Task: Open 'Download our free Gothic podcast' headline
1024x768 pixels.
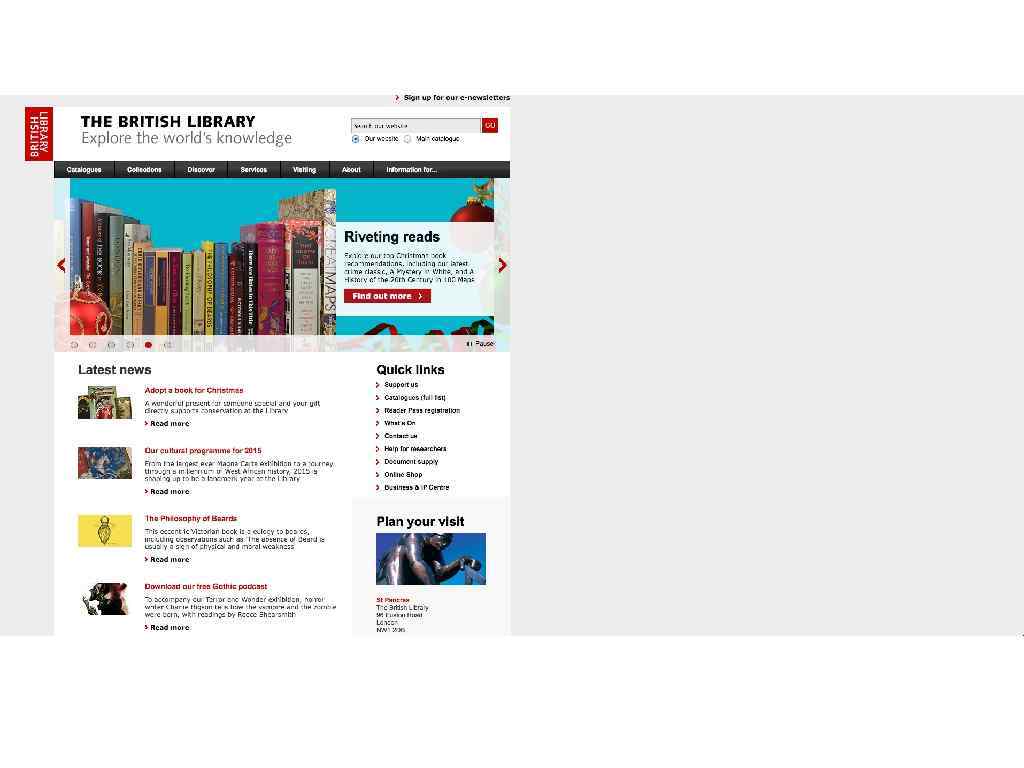Action: (x=206, y=586)
